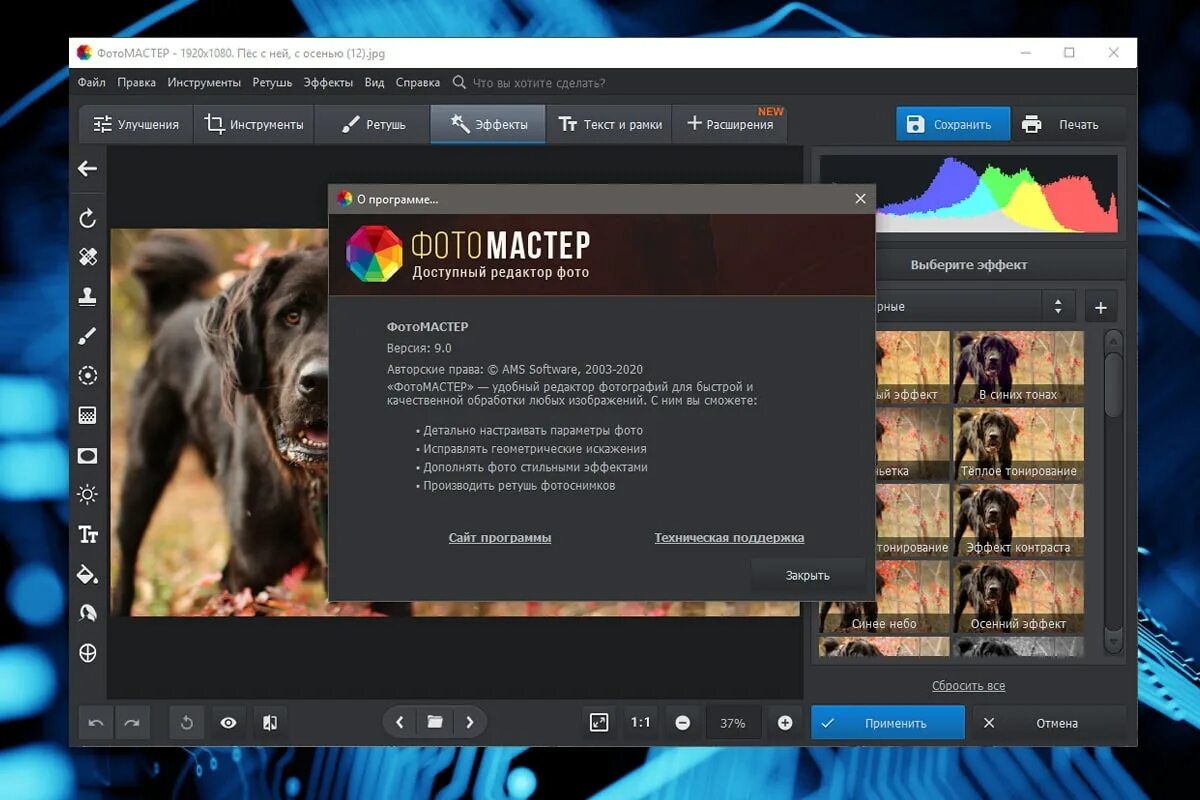The height and width of the screenshot is (800, 1200).
Task: Go to previous photo
Action: [x=400, y=722]
